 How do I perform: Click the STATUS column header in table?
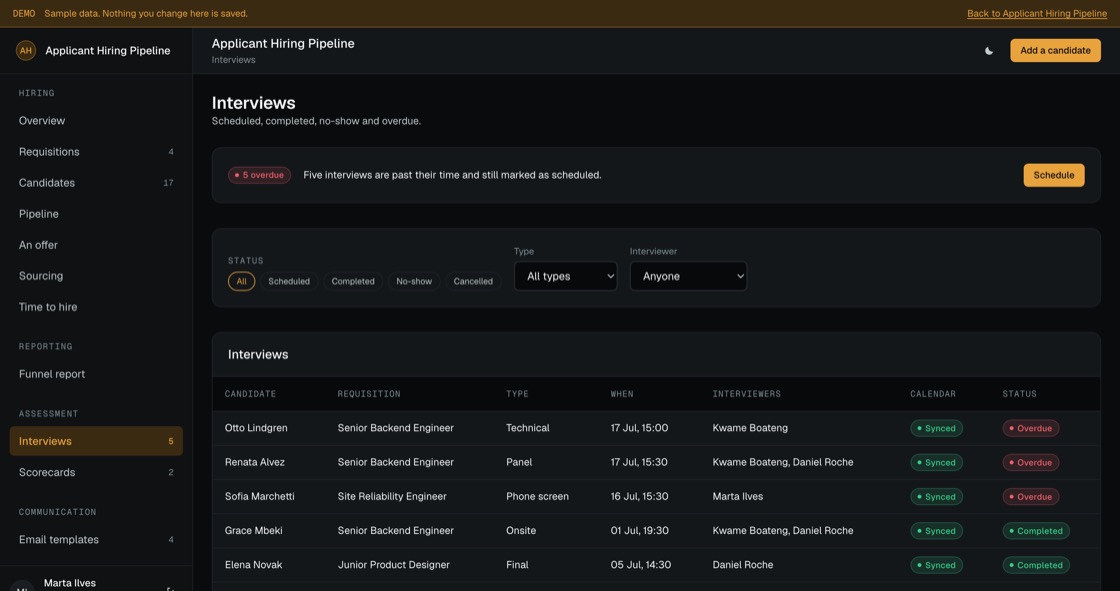(x=1019, y=394)
